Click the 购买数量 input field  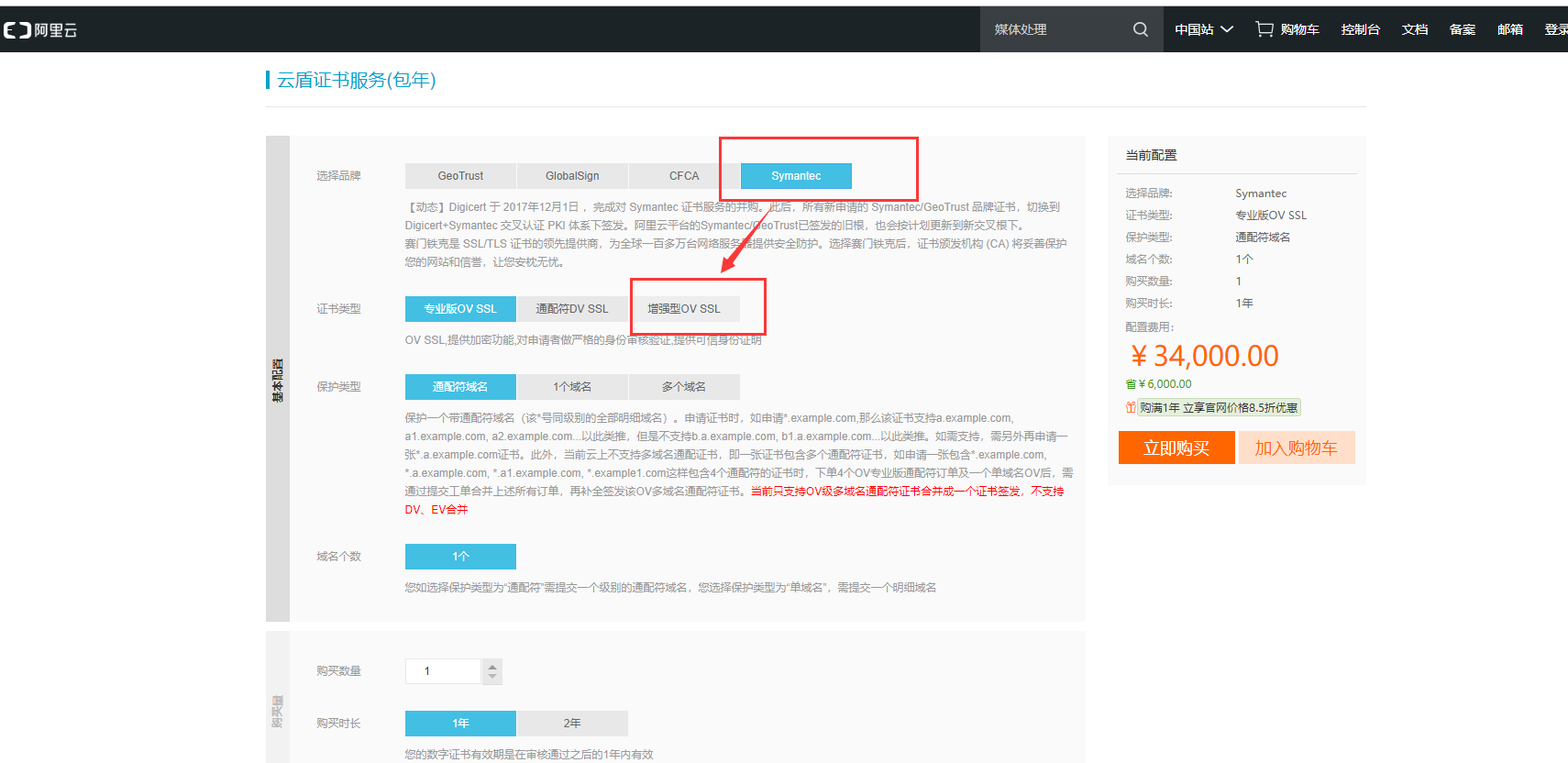point(443,671)
